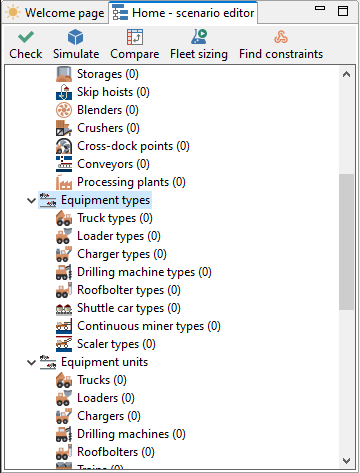Select the 'Roofbolter types (0)' row text
Viewport: 360px width, 473px height.
[x=129, y=290]
